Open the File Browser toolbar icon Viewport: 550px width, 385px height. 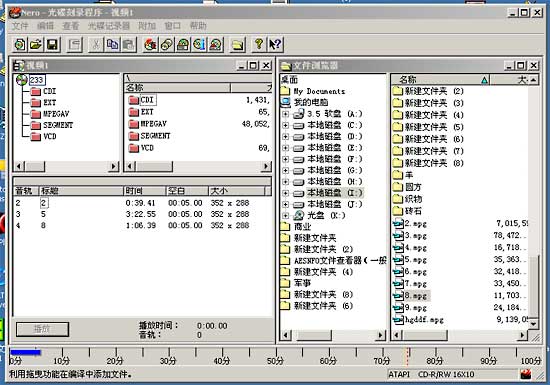pos(238,45)
